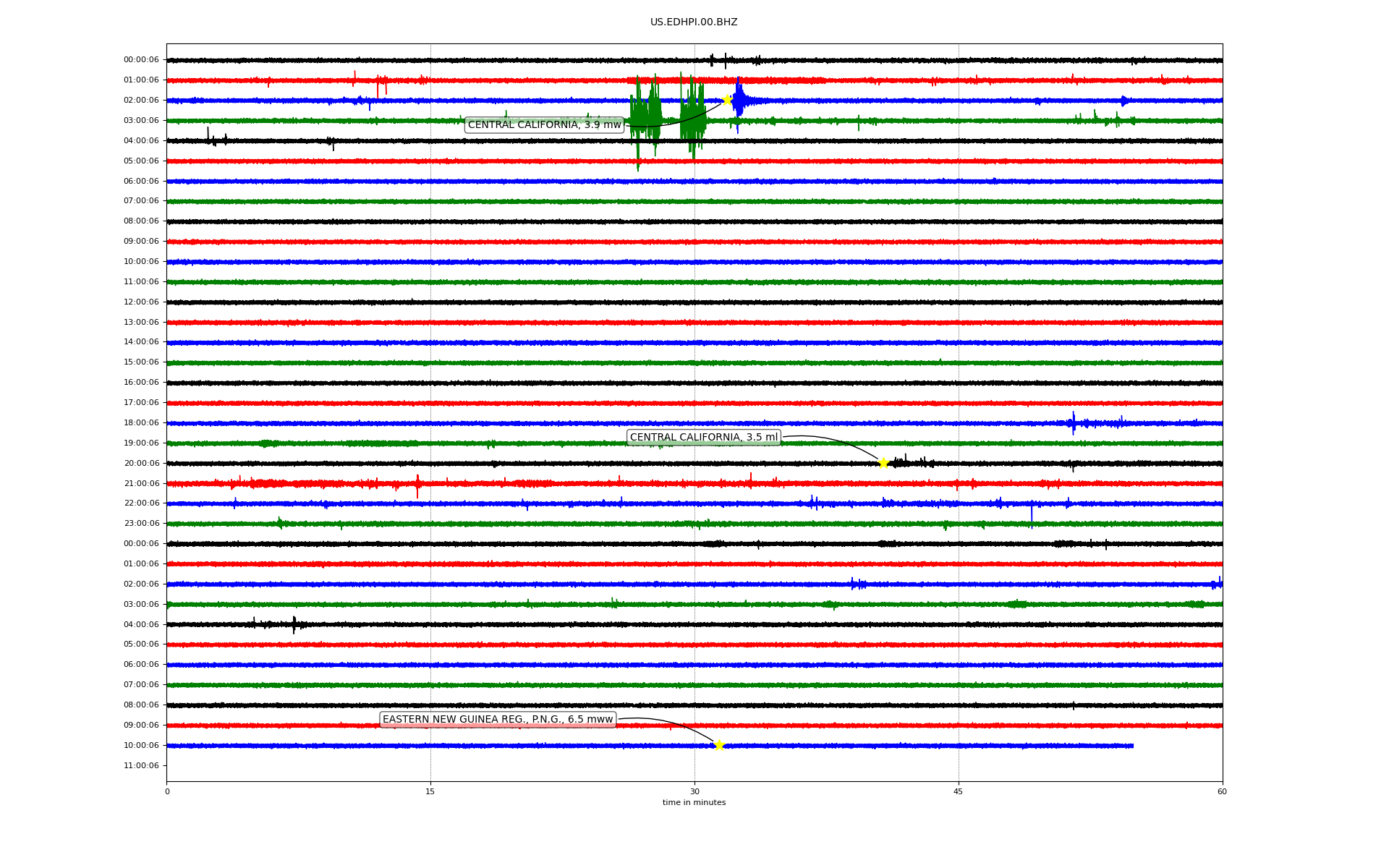Click the 15 tick on the x-axis
The image size is (1389, 868).
(x=430, y=791)
